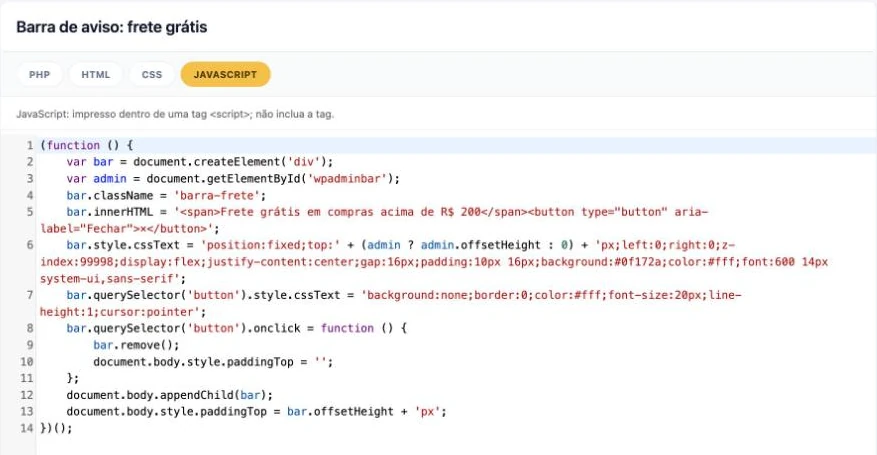Click line 8 with onclick = function
The width and height of the screenshot is (877, 455).
[237, 328]
